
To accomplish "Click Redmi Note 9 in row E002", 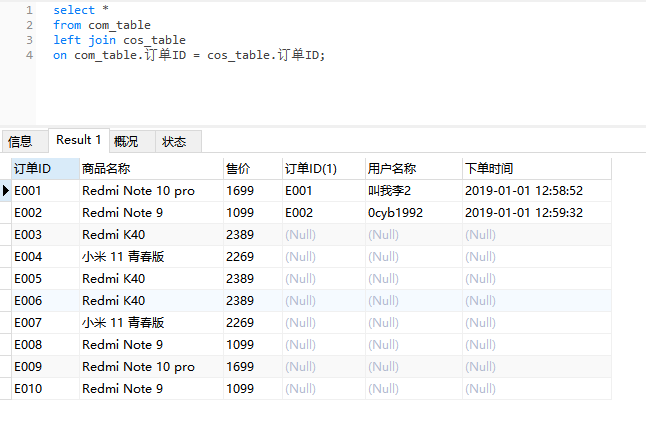I will [x=151, y=213].
